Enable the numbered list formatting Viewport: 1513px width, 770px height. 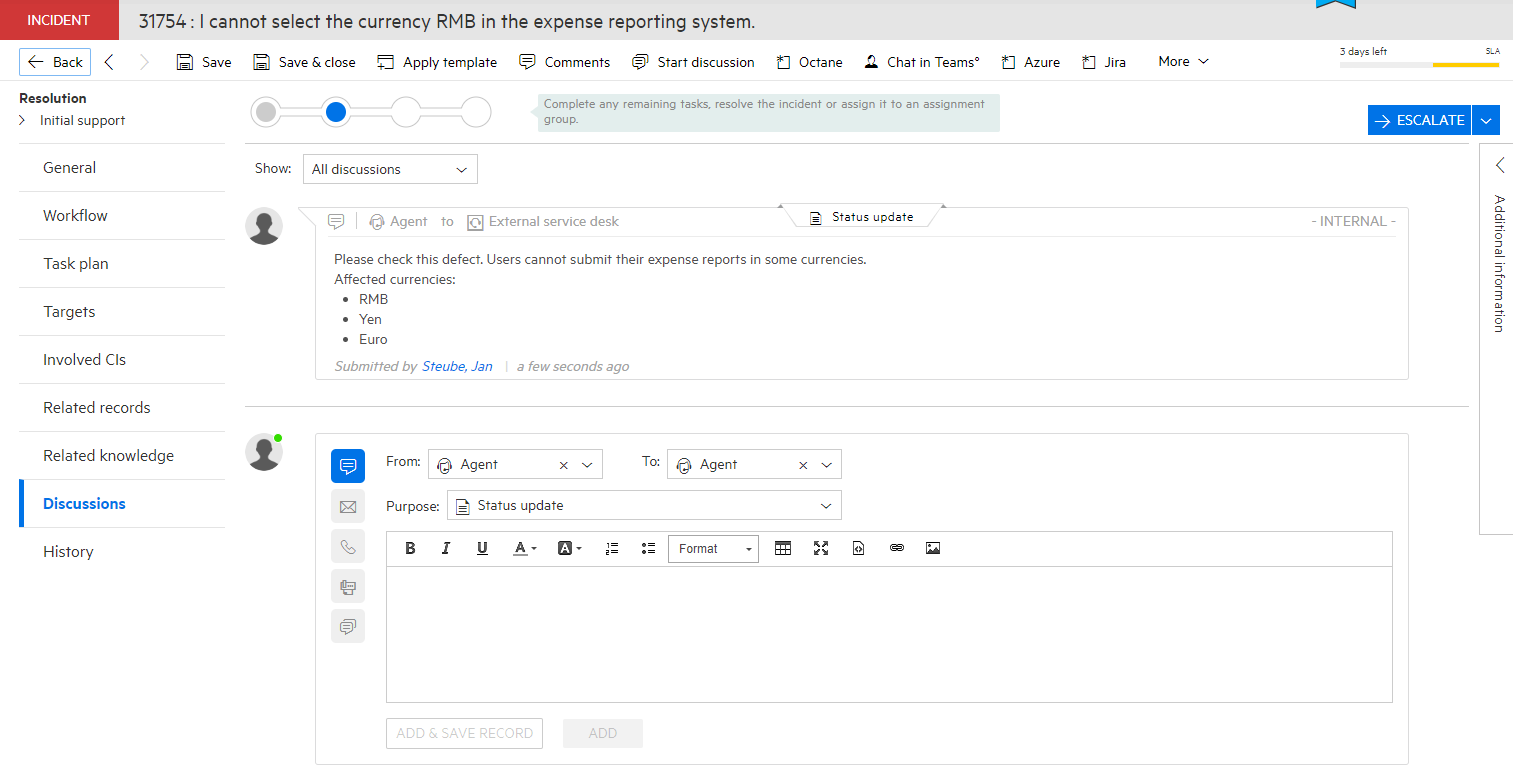pyautogui.click(x=611, y=548)
